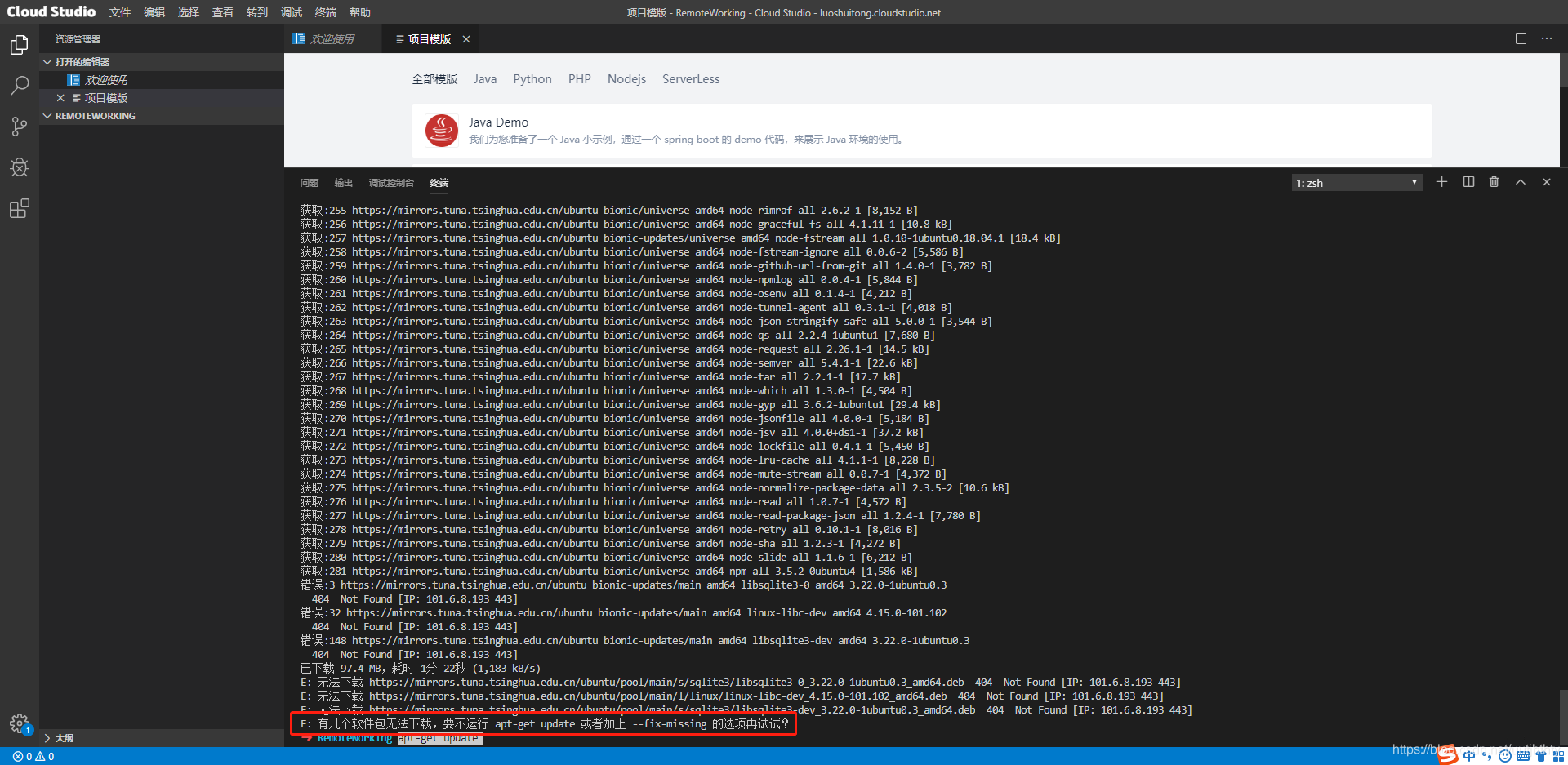The image size is (1568, 765).
Task: Create a new terminal with plus icon
Action: pos(1441,182)
